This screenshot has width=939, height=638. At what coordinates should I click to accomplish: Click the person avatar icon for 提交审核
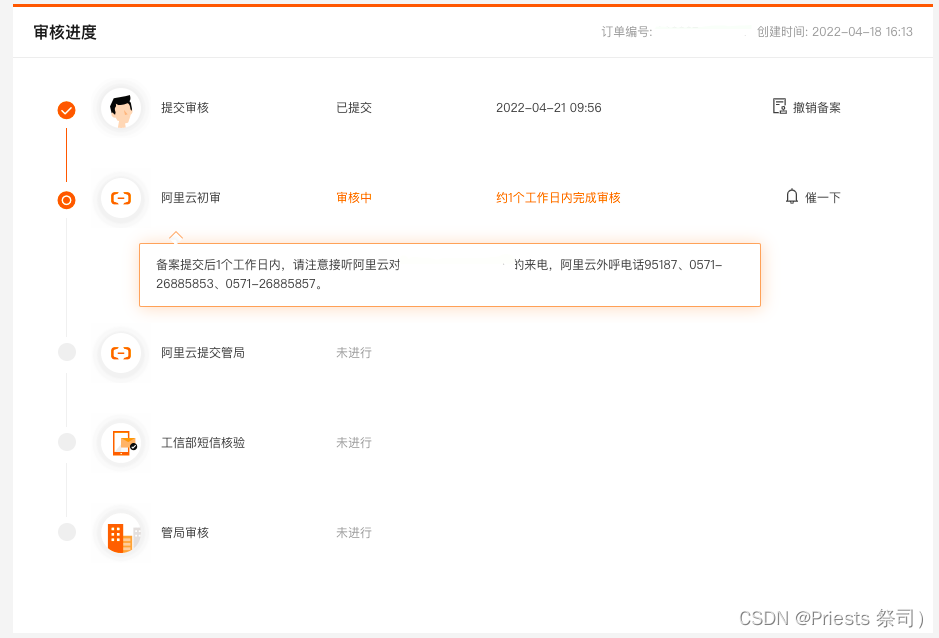[x=121, y=108]
